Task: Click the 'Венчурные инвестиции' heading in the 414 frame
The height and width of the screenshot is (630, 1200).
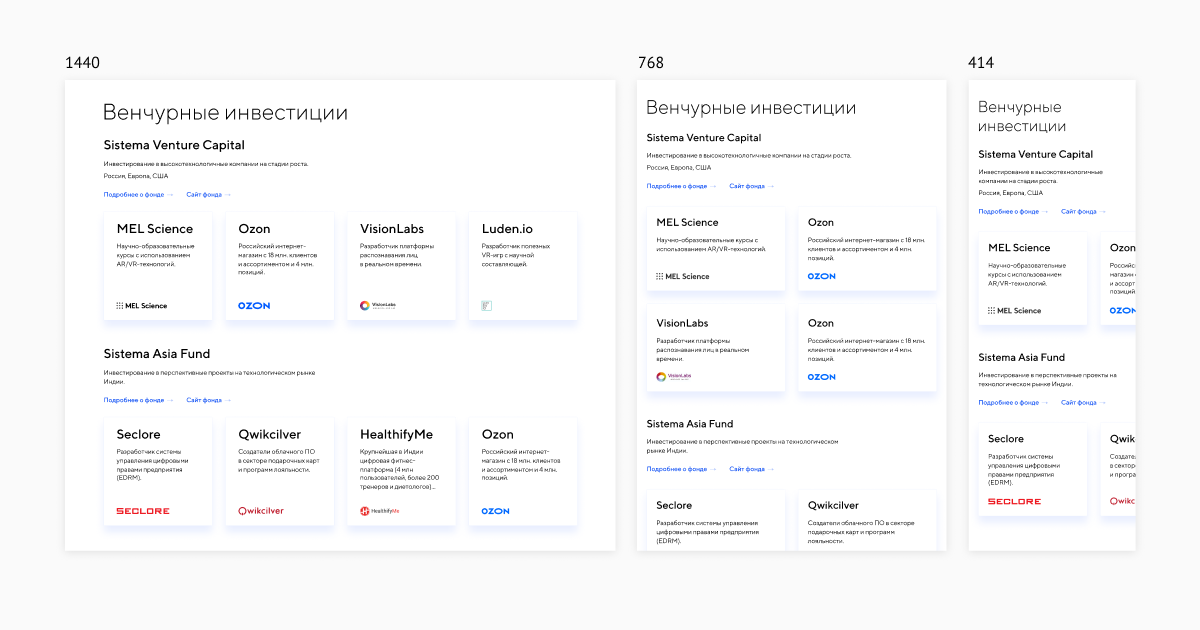Action: (1022, 117)
